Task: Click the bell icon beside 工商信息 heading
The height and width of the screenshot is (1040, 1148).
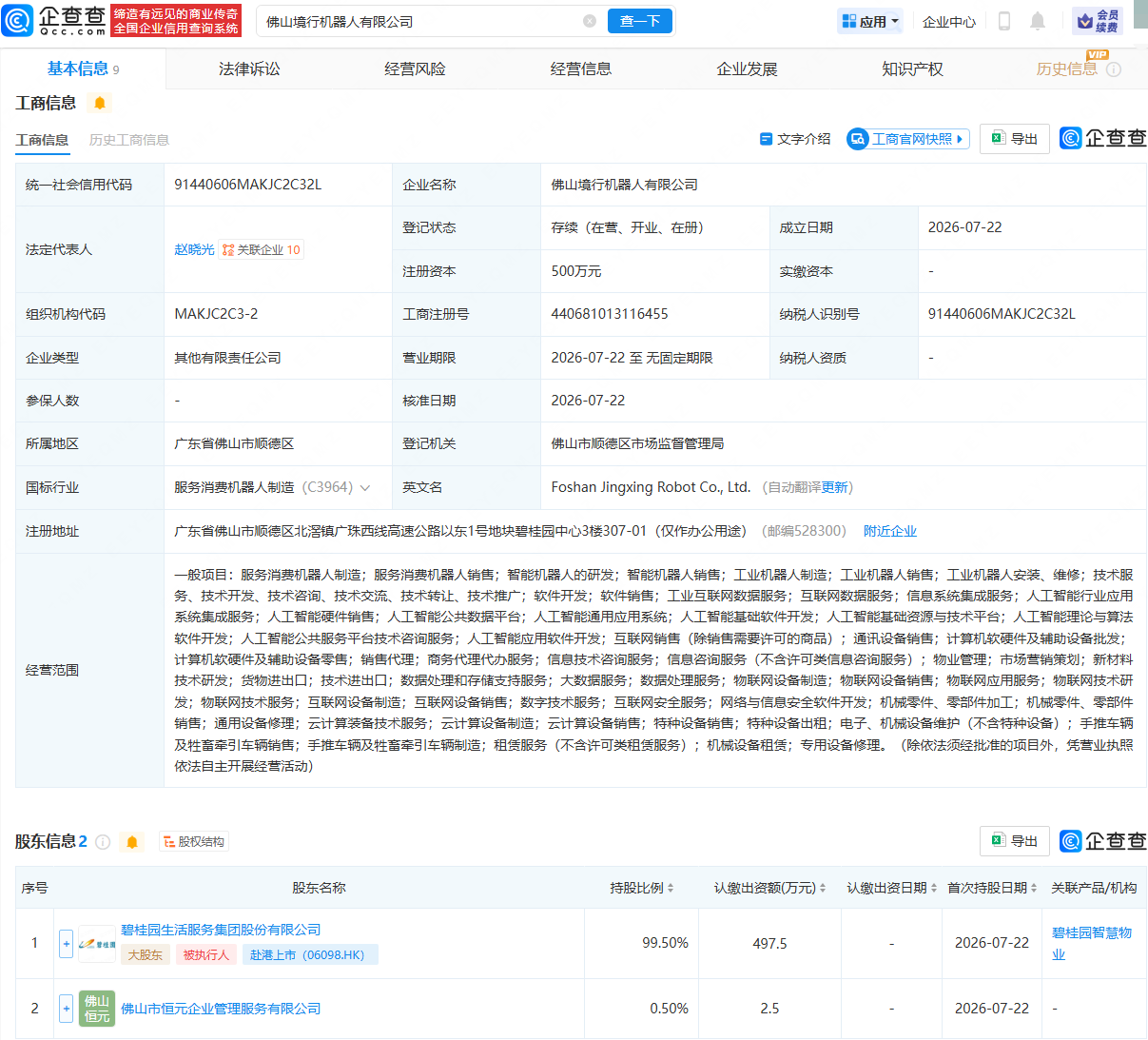Action: 100,103
